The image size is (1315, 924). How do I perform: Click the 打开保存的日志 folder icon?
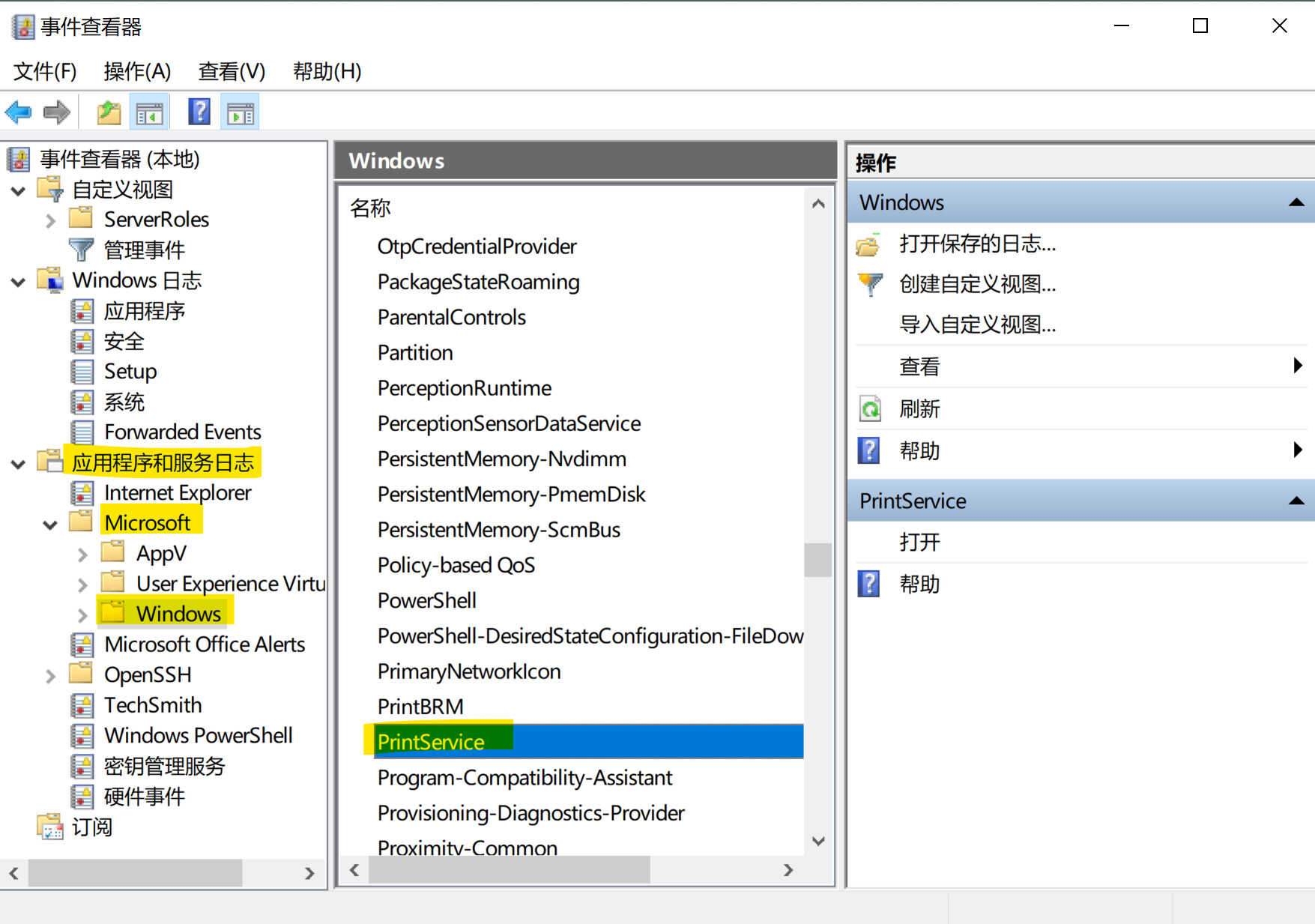(x=869, y=245)
